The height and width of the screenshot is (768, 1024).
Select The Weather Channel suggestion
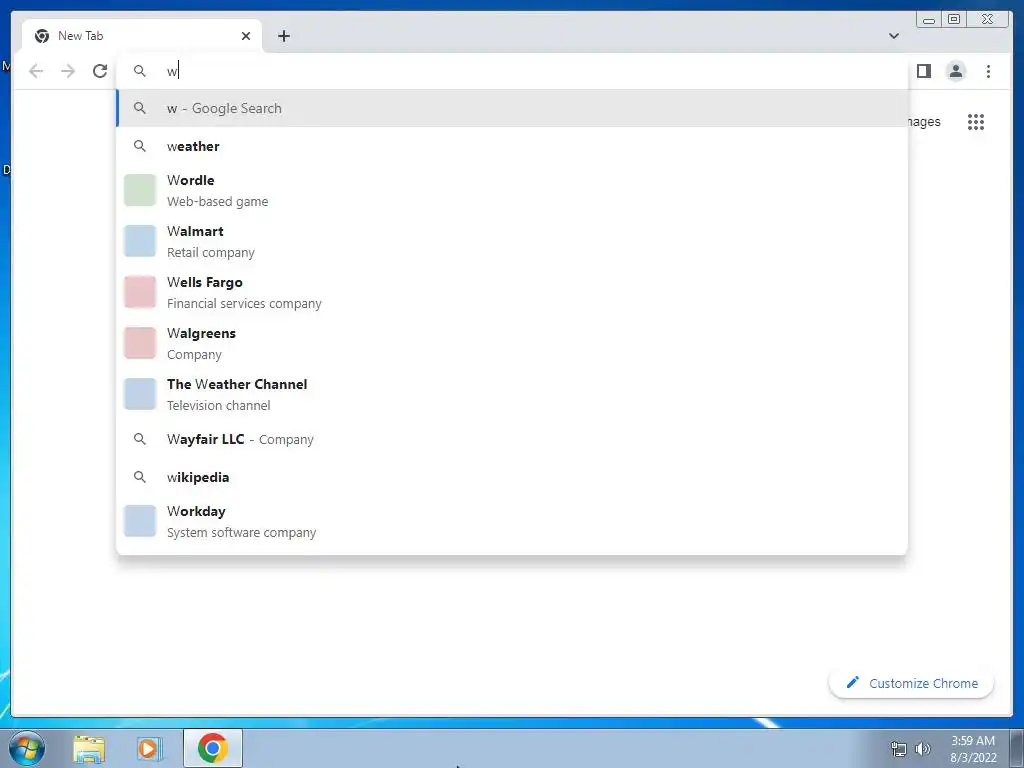click(x=513, y=394)
